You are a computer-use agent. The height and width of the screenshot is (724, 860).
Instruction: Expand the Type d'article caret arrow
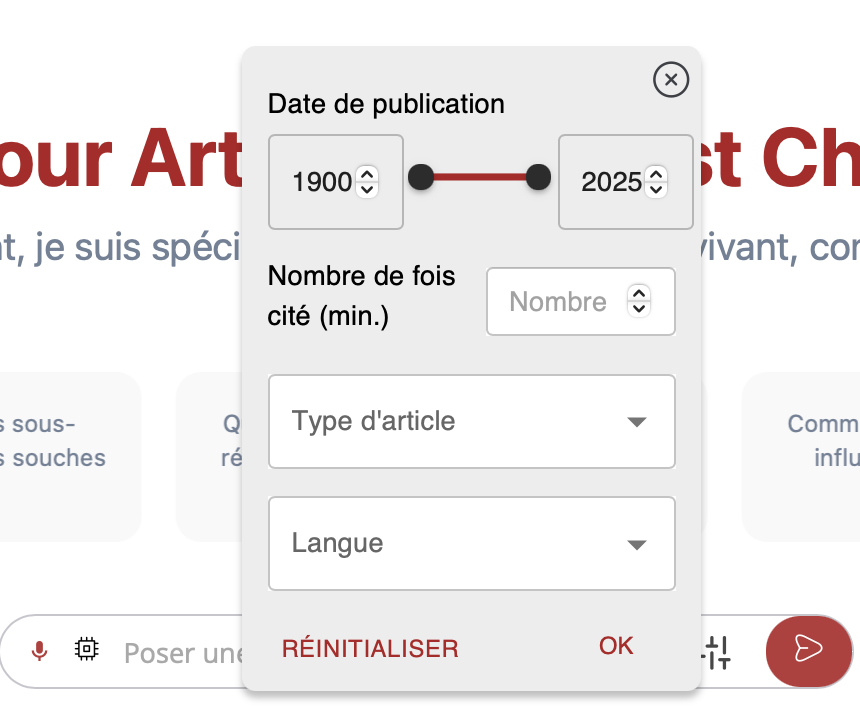(637, 423)
